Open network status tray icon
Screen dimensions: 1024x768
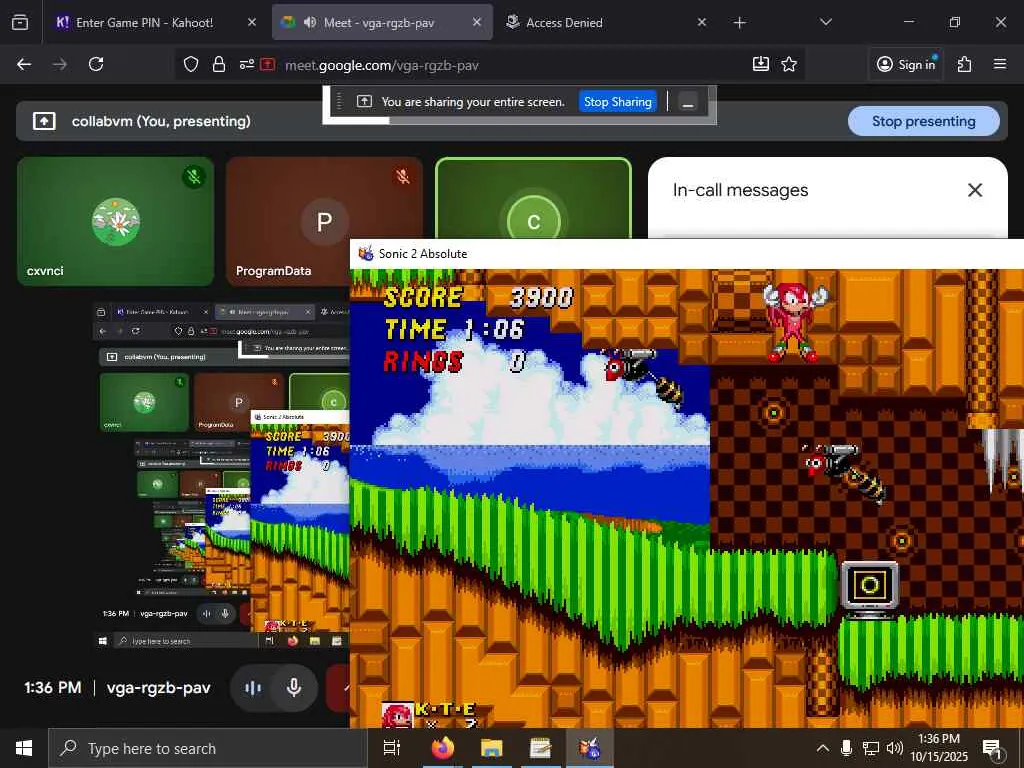(x=871, y=748)
